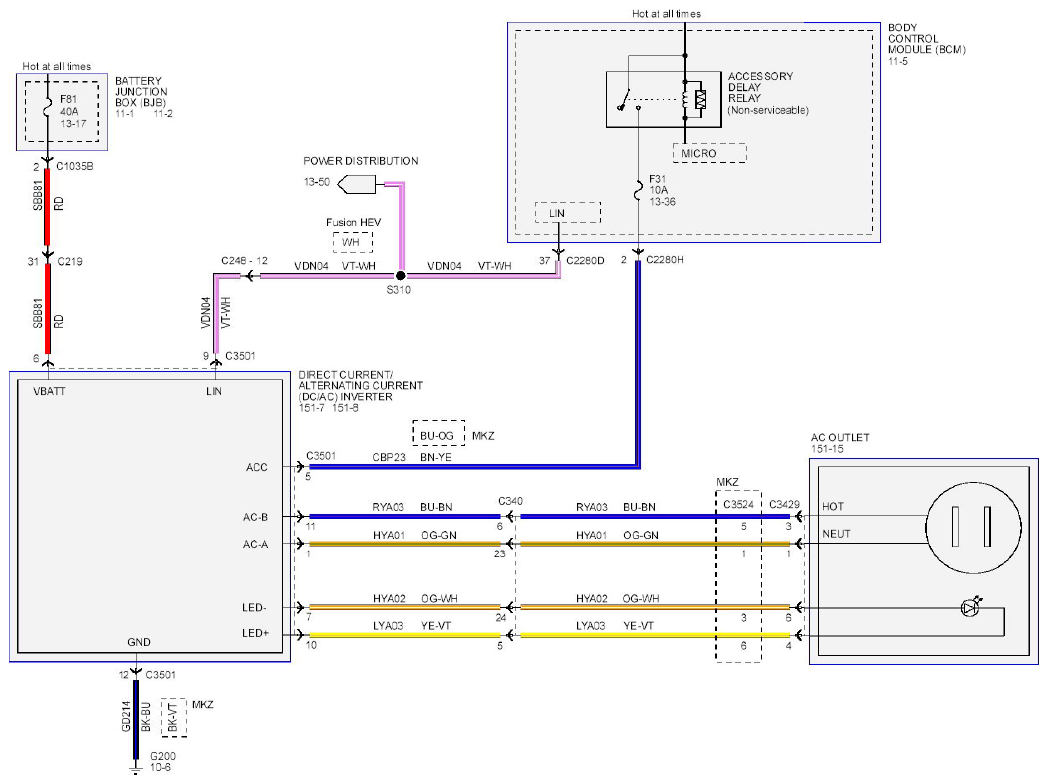Select the 'F31 10A' fuse rating text

(x=658, y=184)
